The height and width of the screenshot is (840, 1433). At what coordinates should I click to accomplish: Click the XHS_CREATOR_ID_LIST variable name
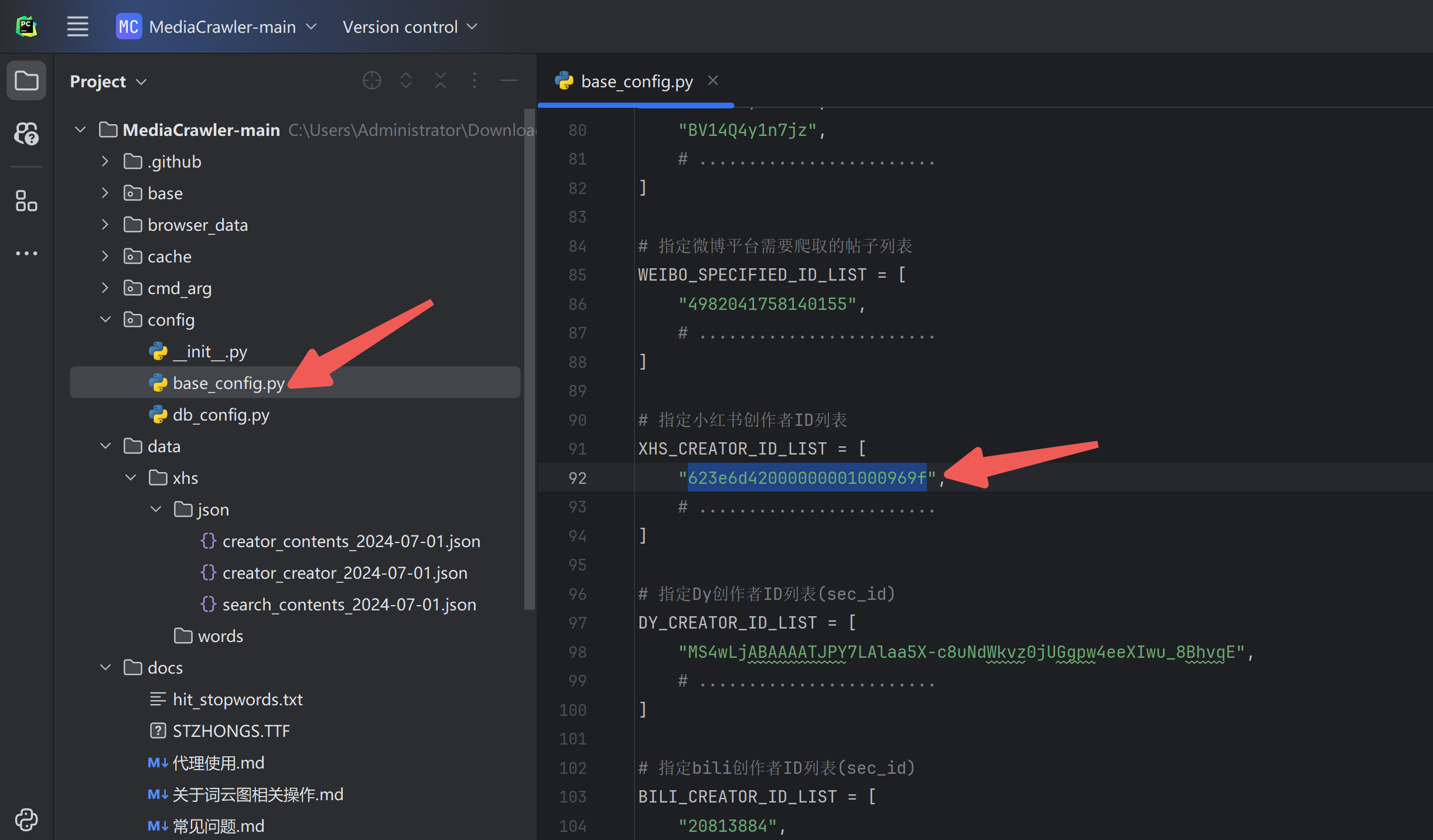732,449
